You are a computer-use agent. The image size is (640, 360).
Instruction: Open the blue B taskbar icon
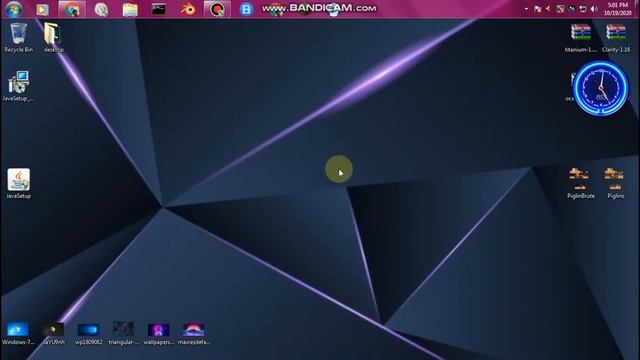pyautogui.click(x=246, y=9)
